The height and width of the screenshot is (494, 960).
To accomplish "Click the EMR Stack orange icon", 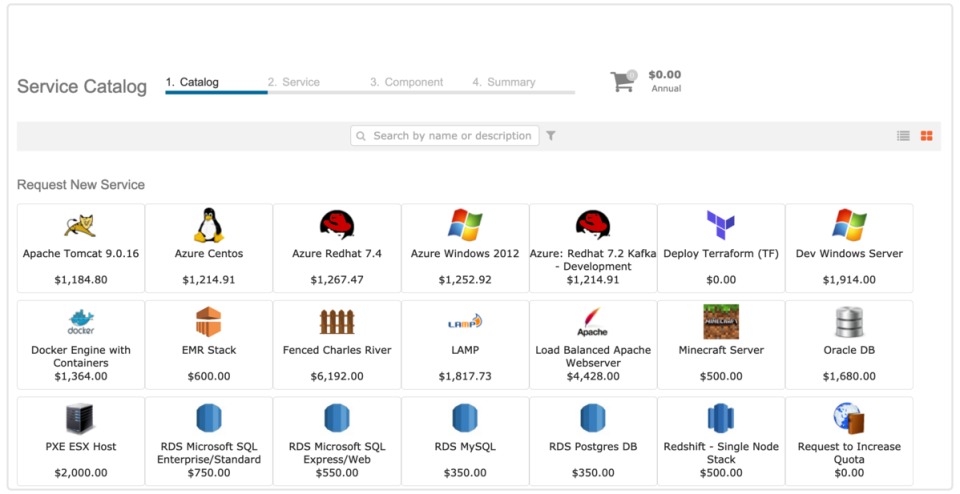I will point(208,321).
